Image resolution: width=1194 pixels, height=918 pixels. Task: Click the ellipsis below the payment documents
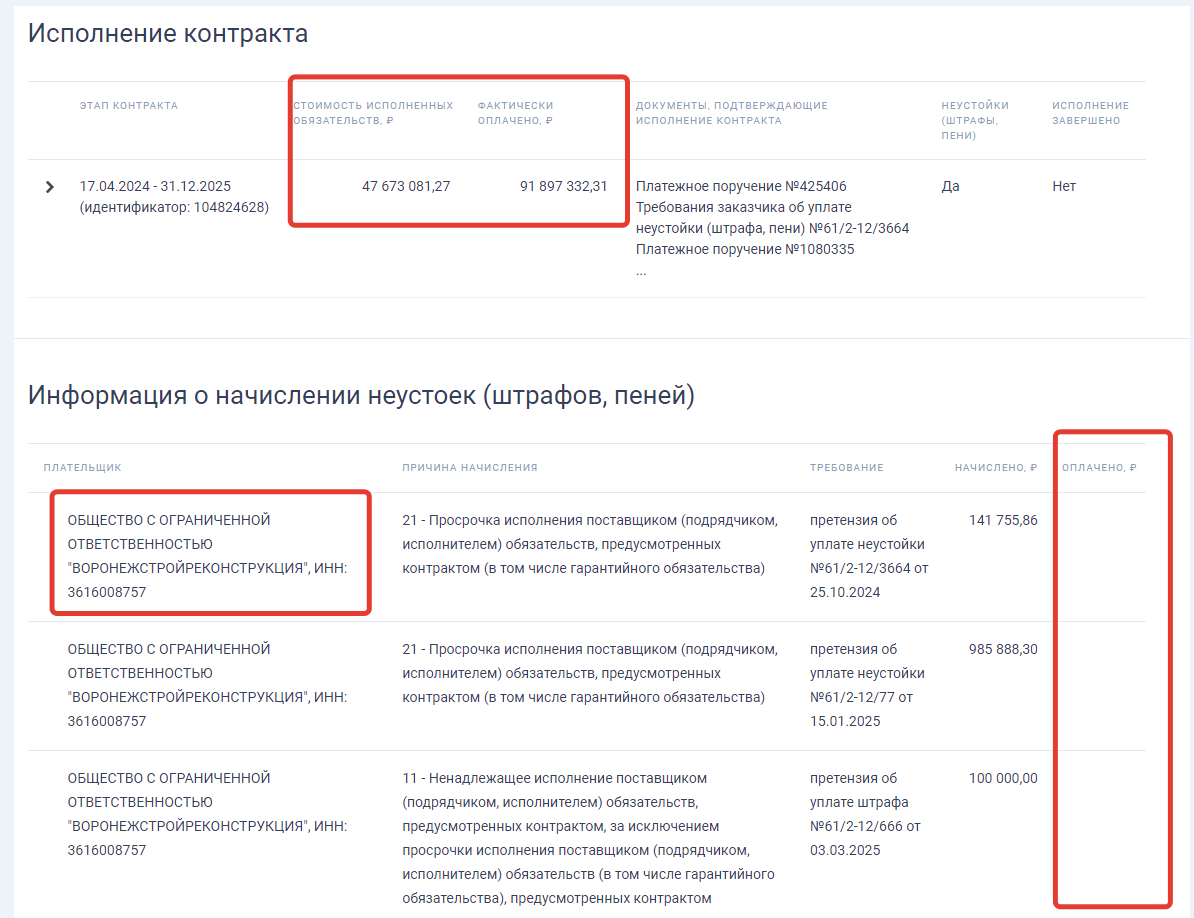tap(641, 271)
